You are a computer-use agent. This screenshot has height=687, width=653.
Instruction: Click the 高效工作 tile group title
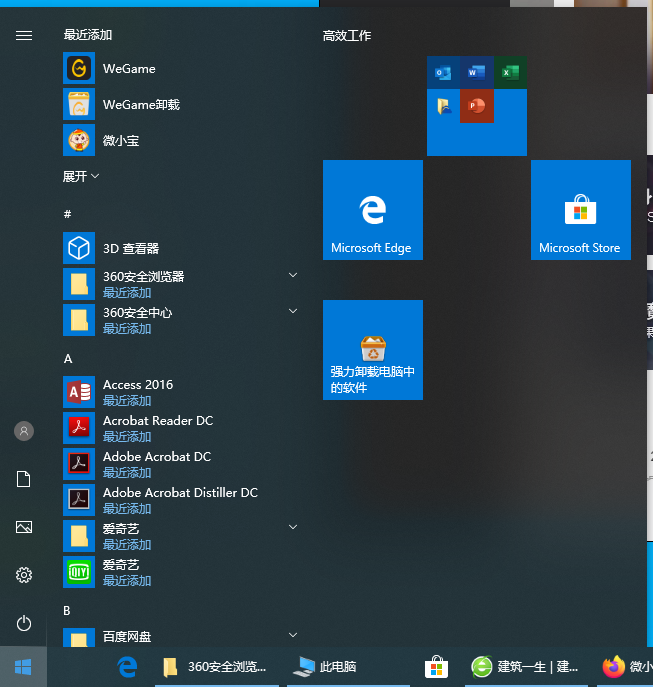point(347,35)
